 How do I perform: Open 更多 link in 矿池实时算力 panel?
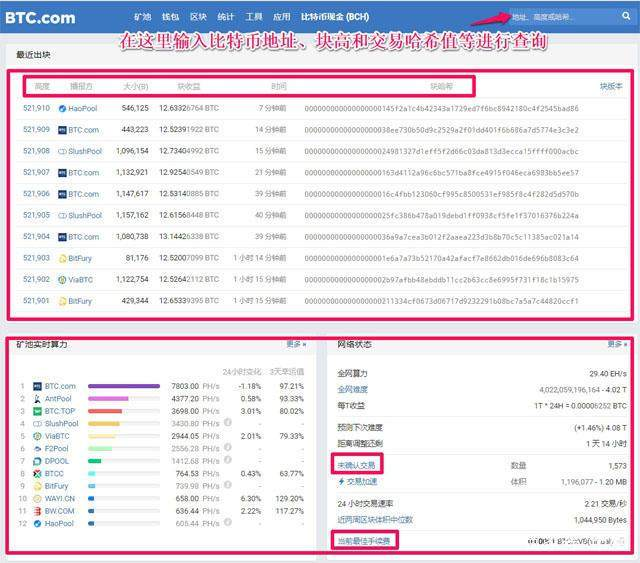point(296,344)
